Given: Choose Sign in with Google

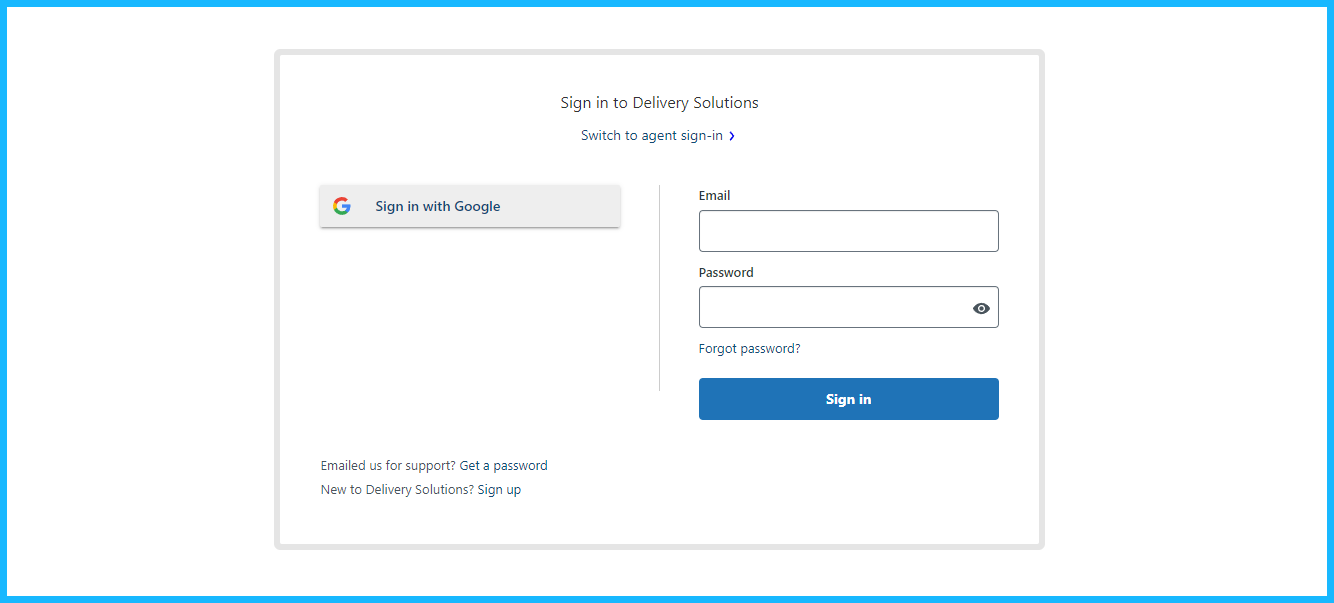Looking at the screenshot, I should point(470,206).
